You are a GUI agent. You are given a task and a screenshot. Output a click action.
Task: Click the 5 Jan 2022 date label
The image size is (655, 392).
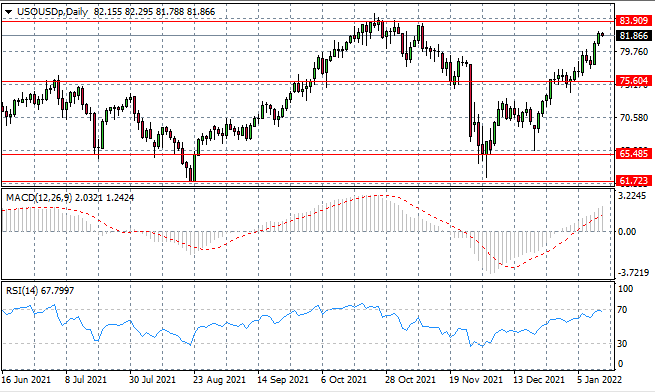click(x=599, y=380)
